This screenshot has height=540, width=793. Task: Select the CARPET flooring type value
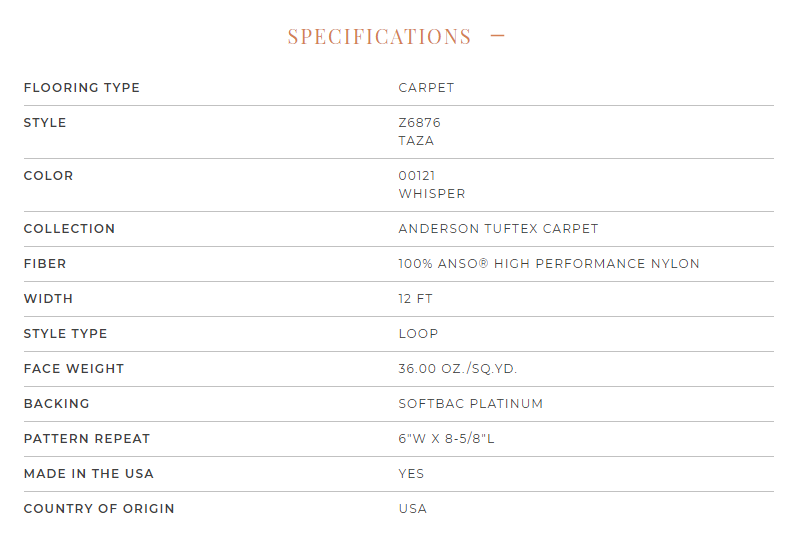[426, 88]
